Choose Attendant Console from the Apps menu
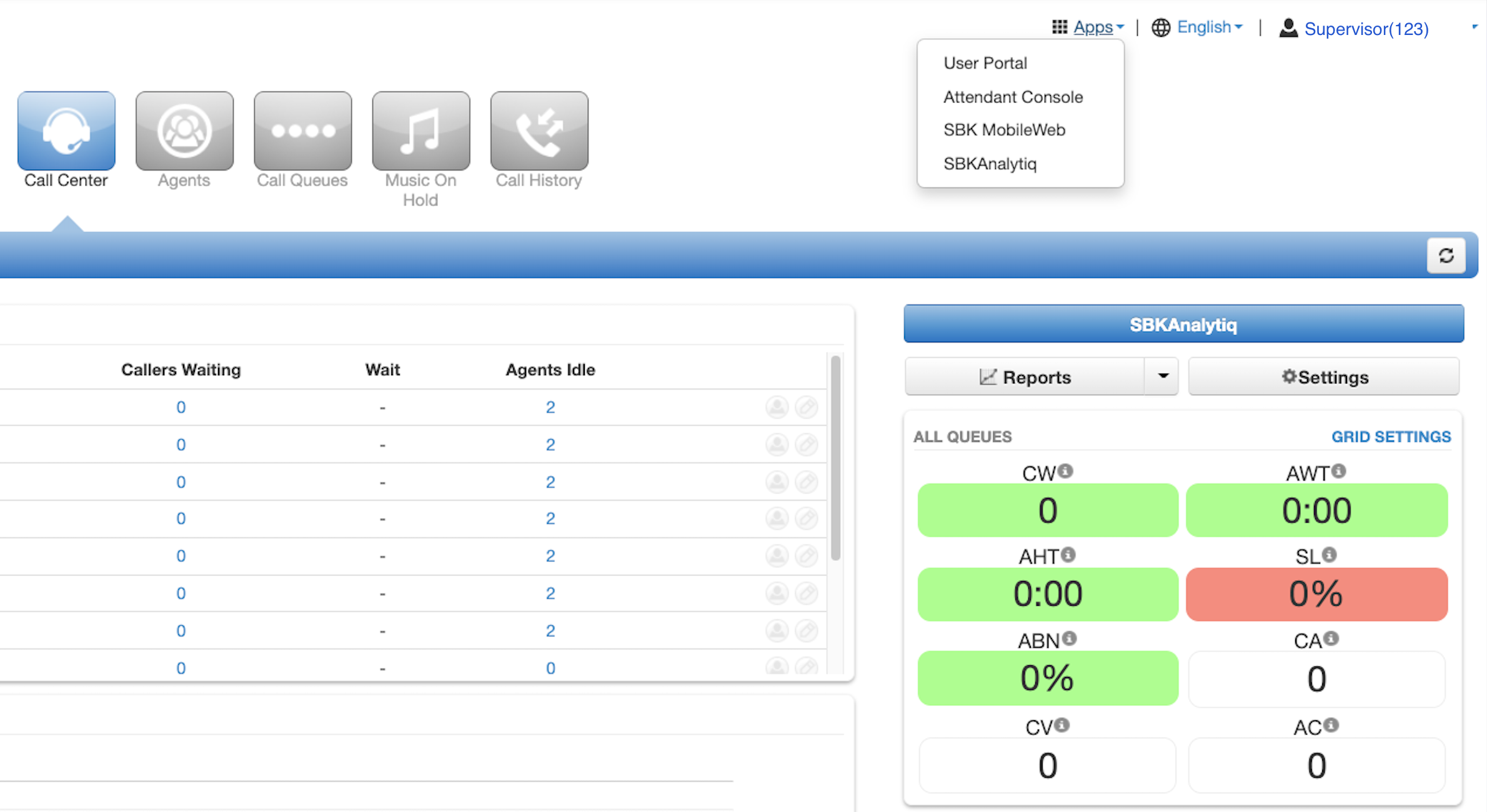This screenshot has height=812, width=1487. click(x=1013, y=97)
